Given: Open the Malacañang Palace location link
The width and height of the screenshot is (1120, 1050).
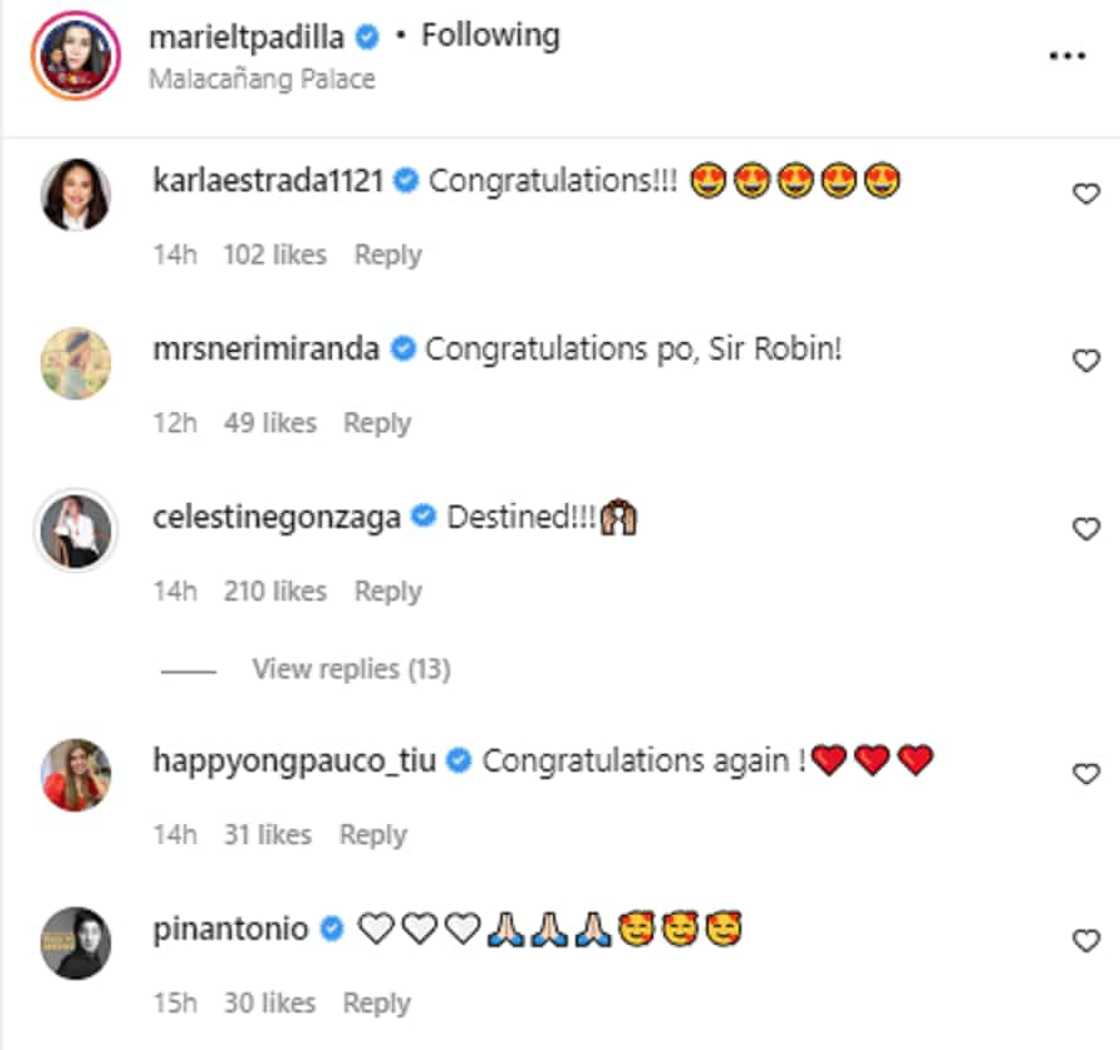Looking at the screenshot, I should coord(262,79).
